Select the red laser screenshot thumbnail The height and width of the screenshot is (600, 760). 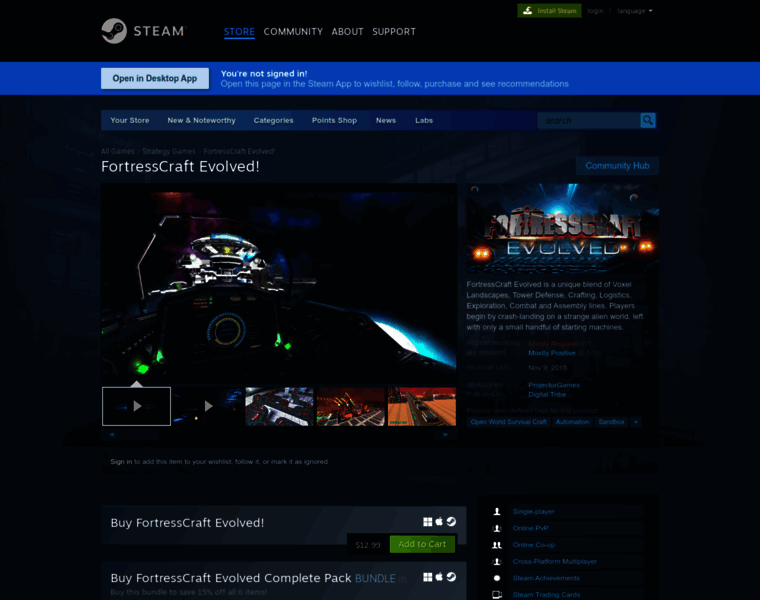350,406
